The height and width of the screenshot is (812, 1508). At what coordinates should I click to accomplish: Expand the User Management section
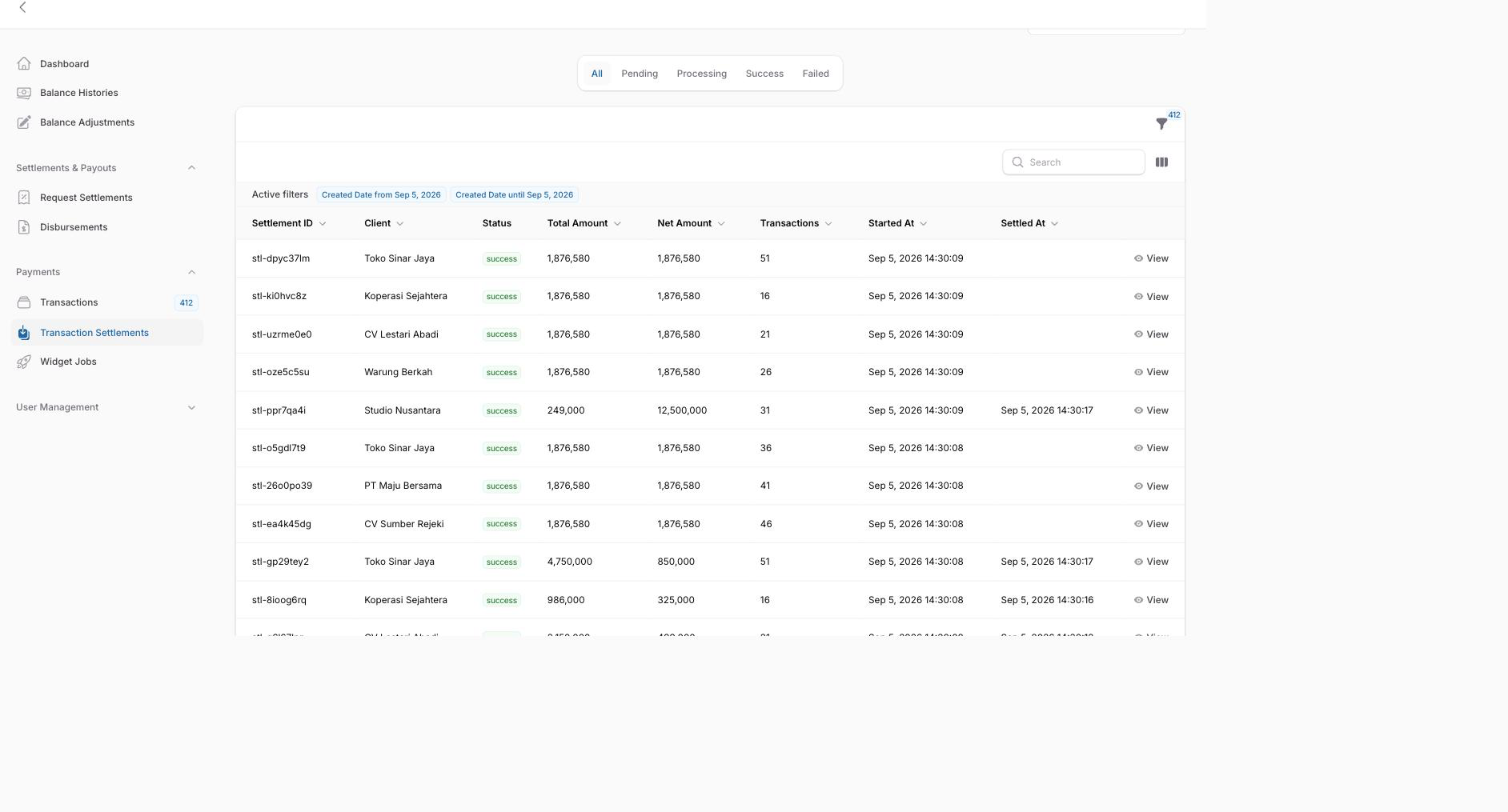coord(191,407)
